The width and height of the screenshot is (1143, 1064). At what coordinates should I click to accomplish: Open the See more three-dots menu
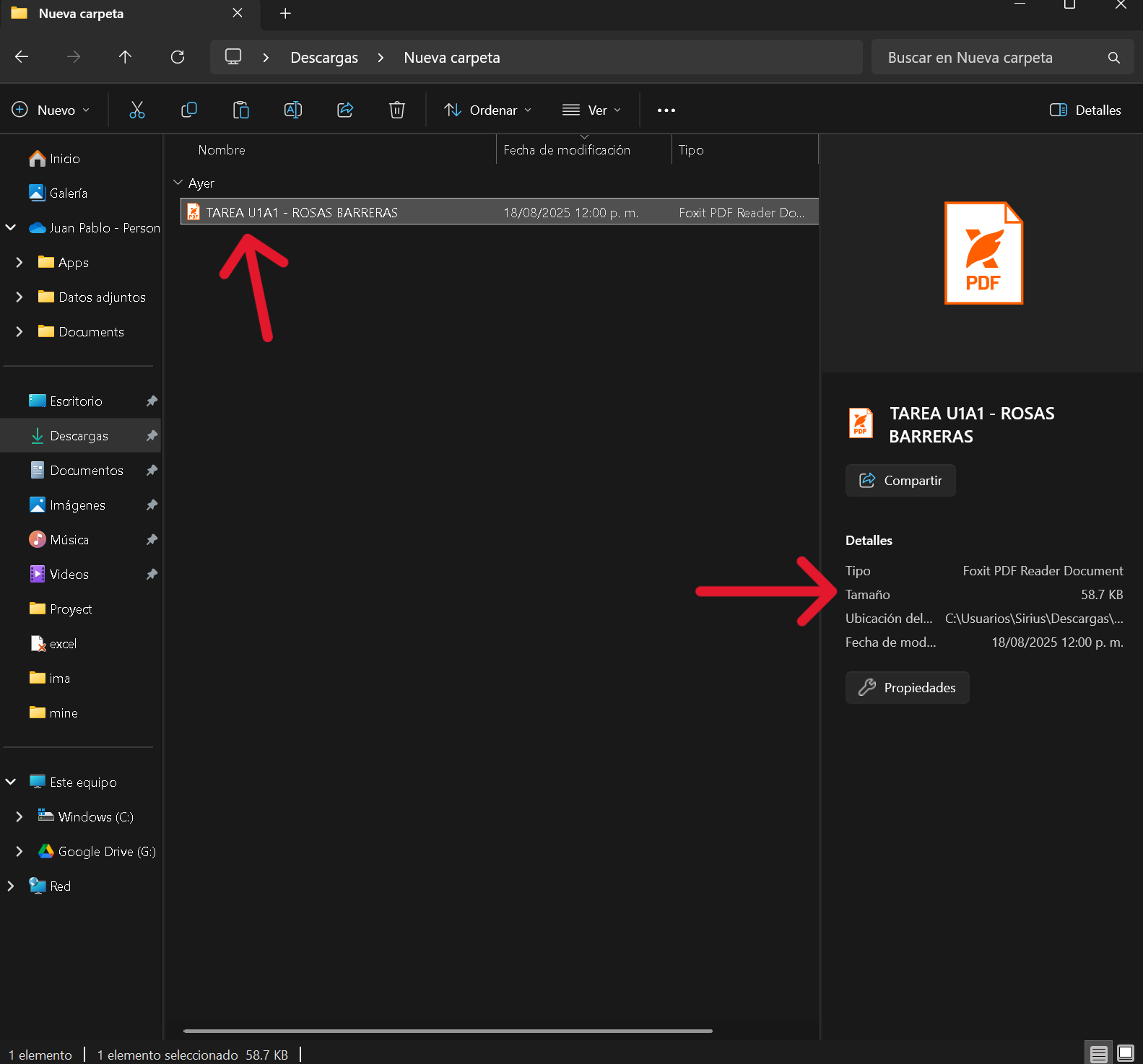(666, 110)
